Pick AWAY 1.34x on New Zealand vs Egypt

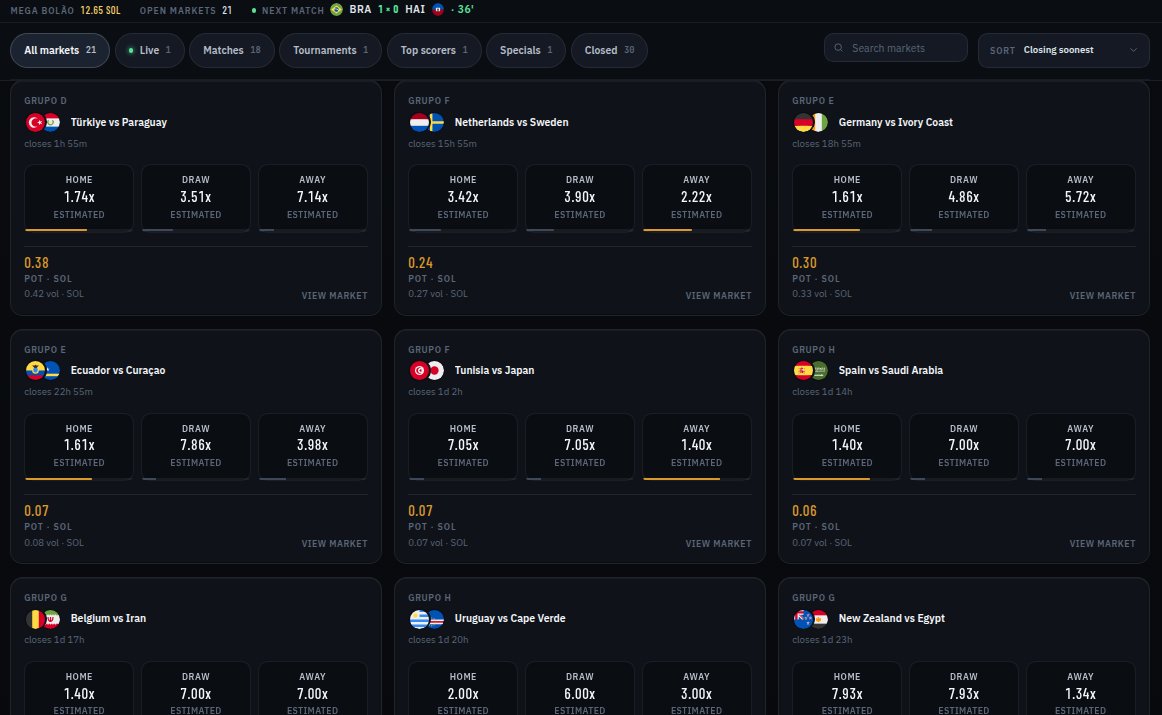pos(1080,689)
